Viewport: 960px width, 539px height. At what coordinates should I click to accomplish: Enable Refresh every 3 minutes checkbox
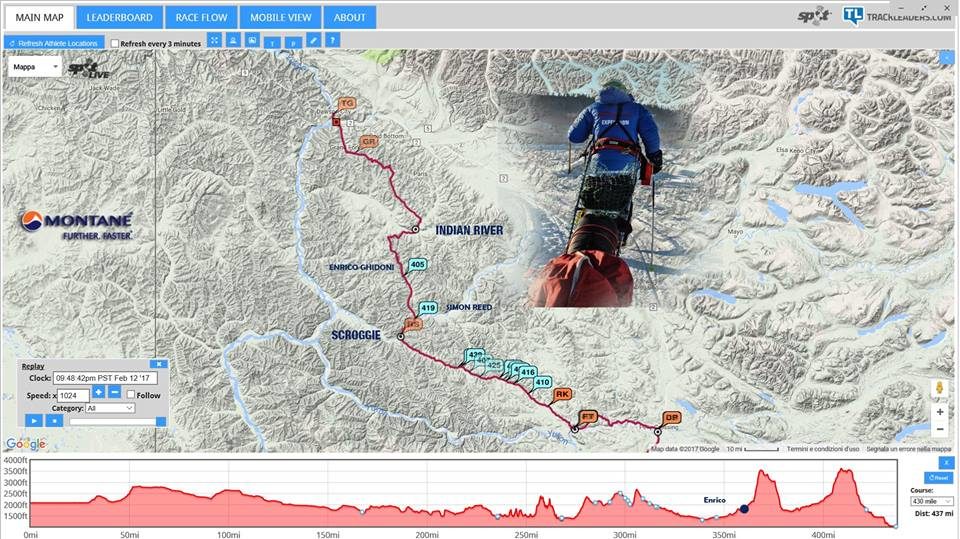114,43
